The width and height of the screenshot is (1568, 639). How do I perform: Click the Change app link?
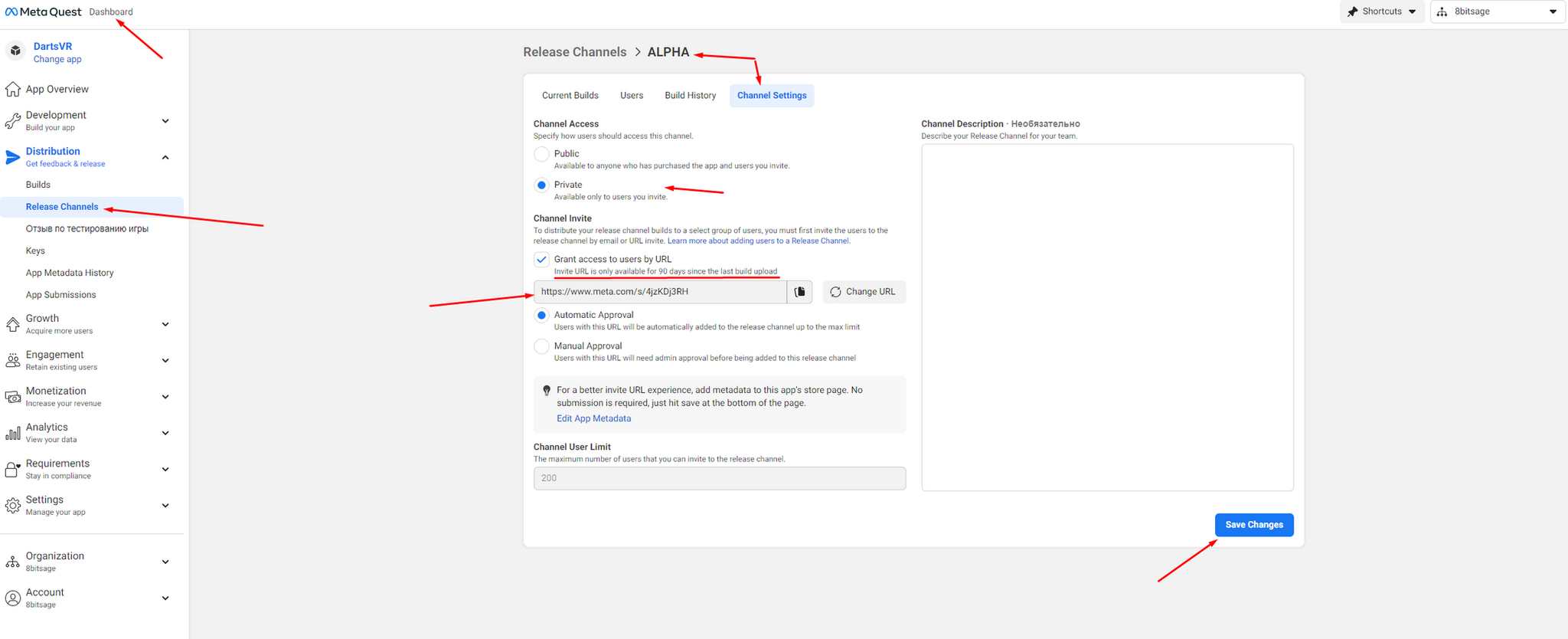click(x=57, y=60)
